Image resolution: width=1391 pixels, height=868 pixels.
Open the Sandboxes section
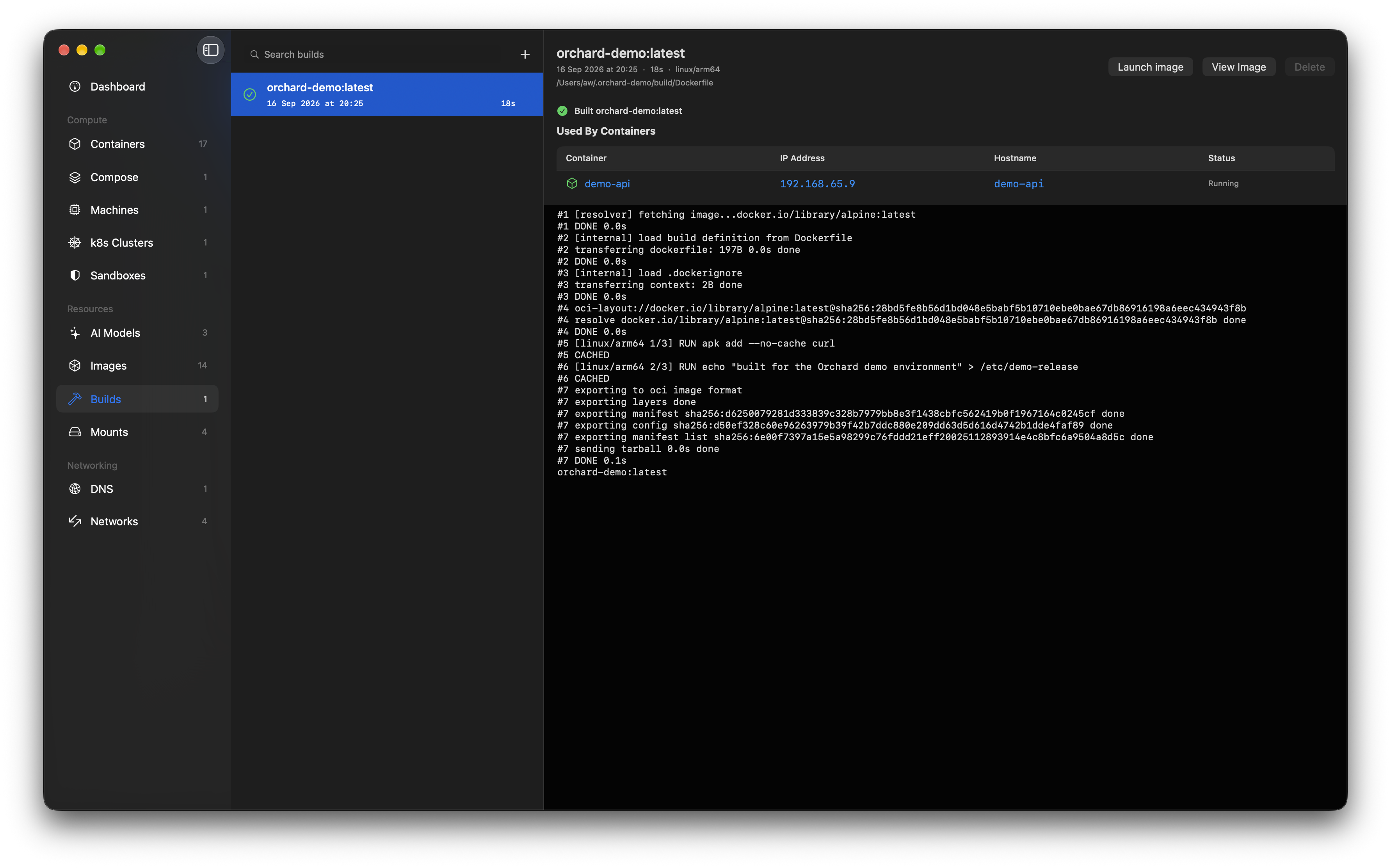tap(137, 275)
